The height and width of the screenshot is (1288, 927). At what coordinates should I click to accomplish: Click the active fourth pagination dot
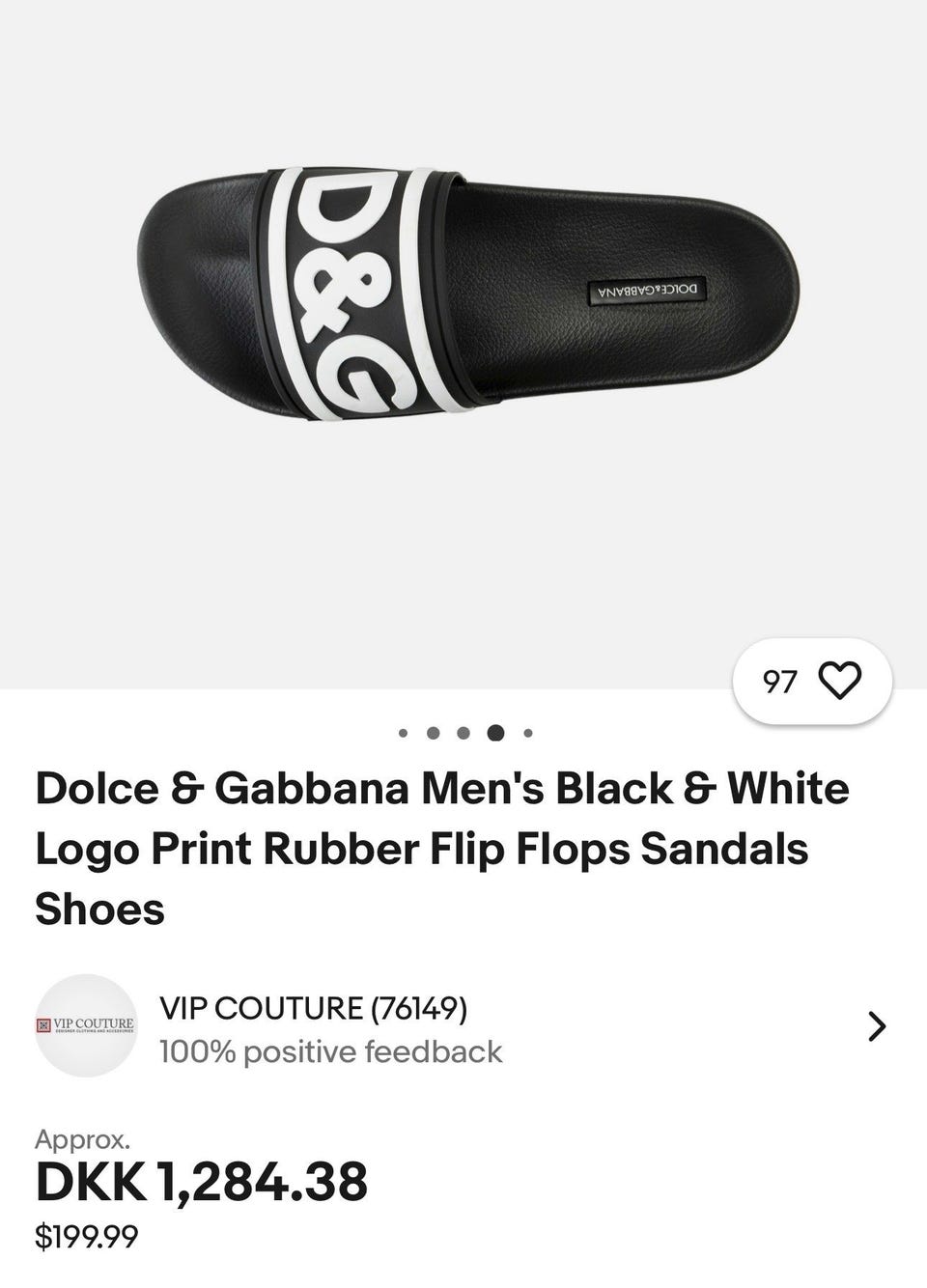[495, 733]
